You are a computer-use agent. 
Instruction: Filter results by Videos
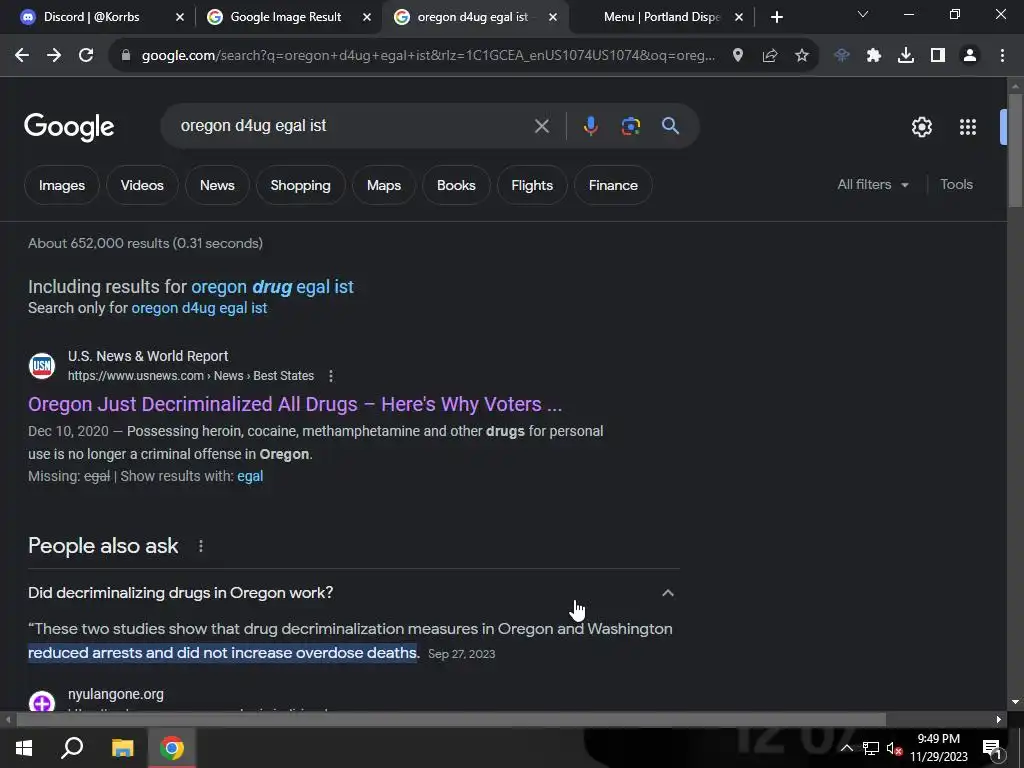point(142,185)
